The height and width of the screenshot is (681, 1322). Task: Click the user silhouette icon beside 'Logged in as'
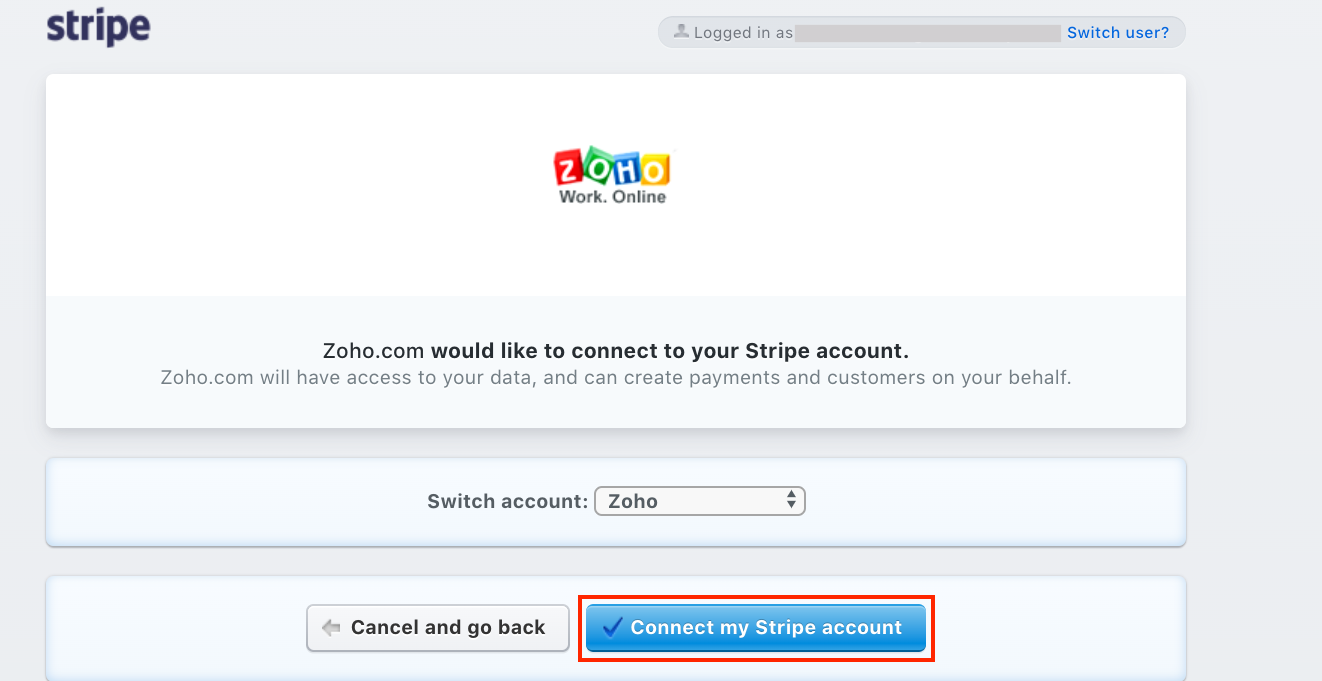click(683, 31)
